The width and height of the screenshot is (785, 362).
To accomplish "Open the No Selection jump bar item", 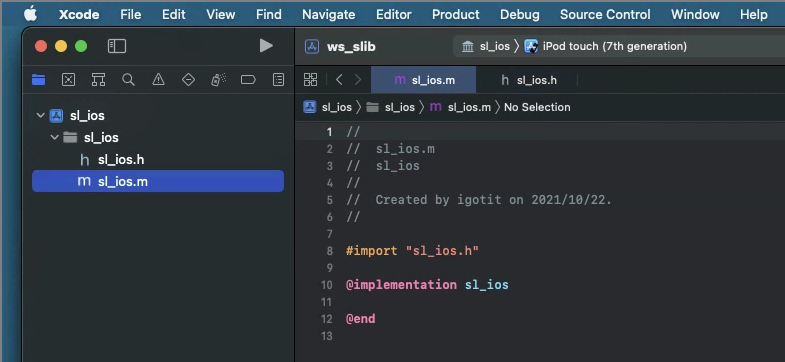I will point(537,107).
